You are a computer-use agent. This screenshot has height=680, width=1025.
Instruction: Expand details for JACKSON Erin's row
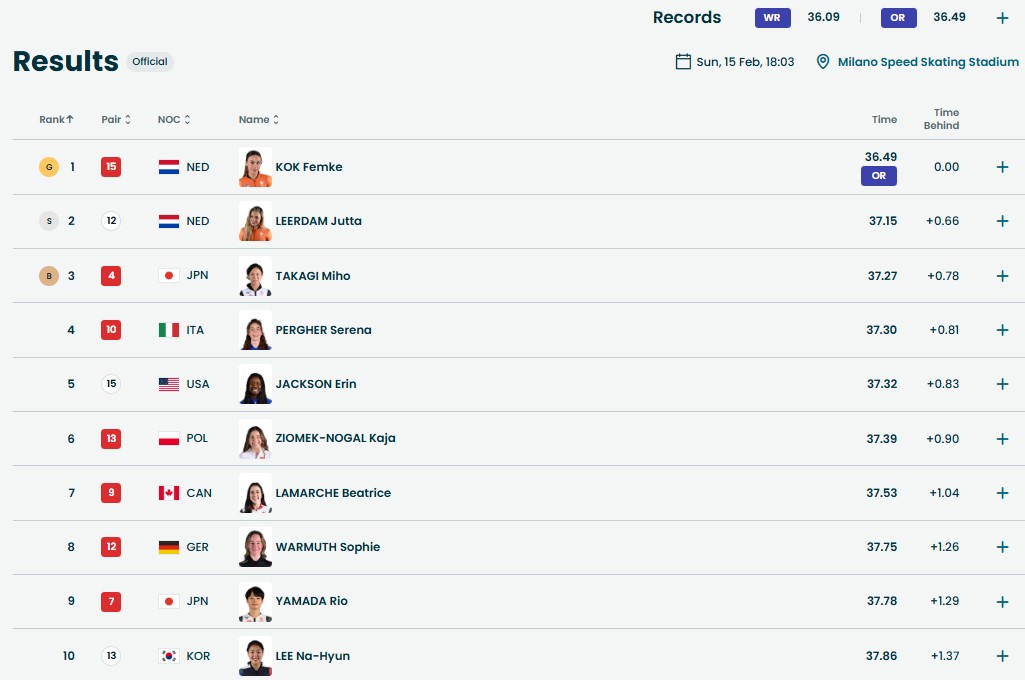(x=1002, y=384)
